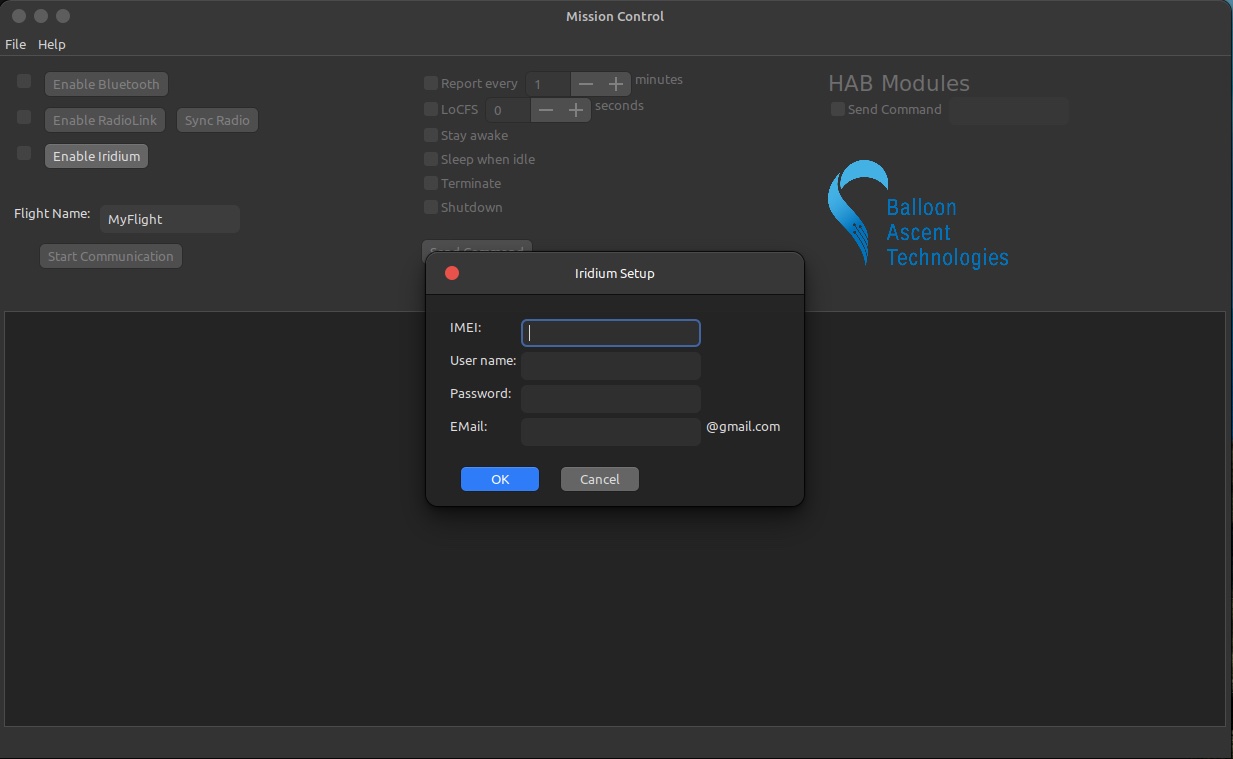Cancel the Iridium Setup dialog
Screen dimensions: 1233x759
click(599, 479)
